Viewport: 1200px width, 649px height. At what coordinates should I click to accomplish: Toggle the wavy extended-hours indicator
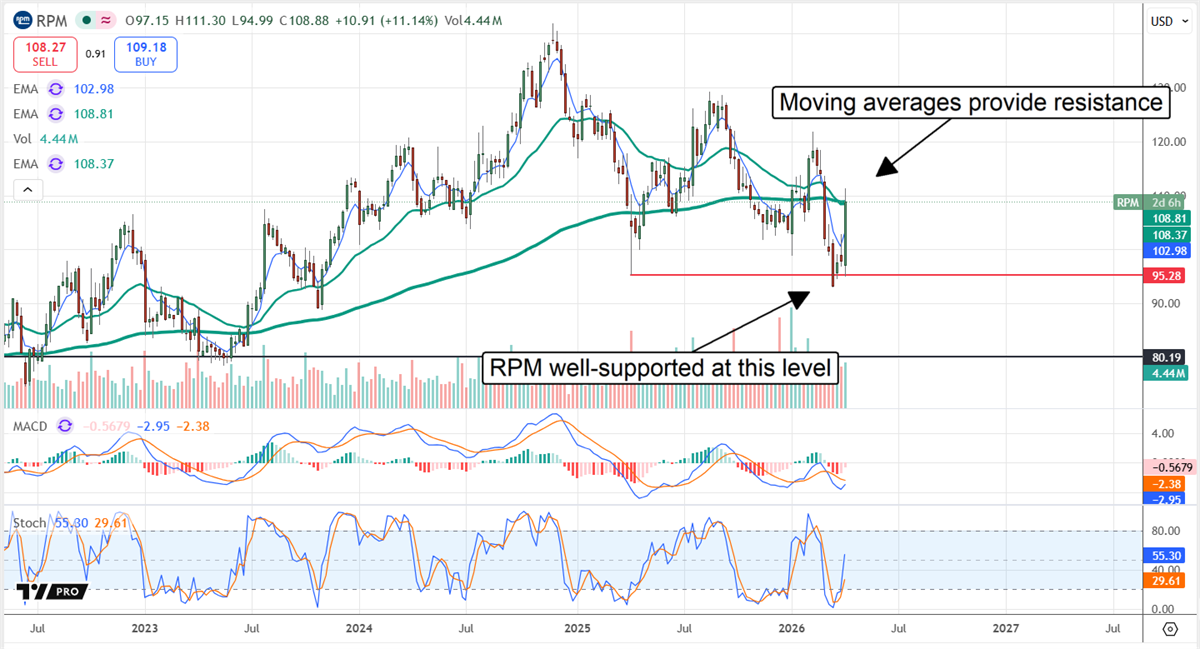click(105, 20)
